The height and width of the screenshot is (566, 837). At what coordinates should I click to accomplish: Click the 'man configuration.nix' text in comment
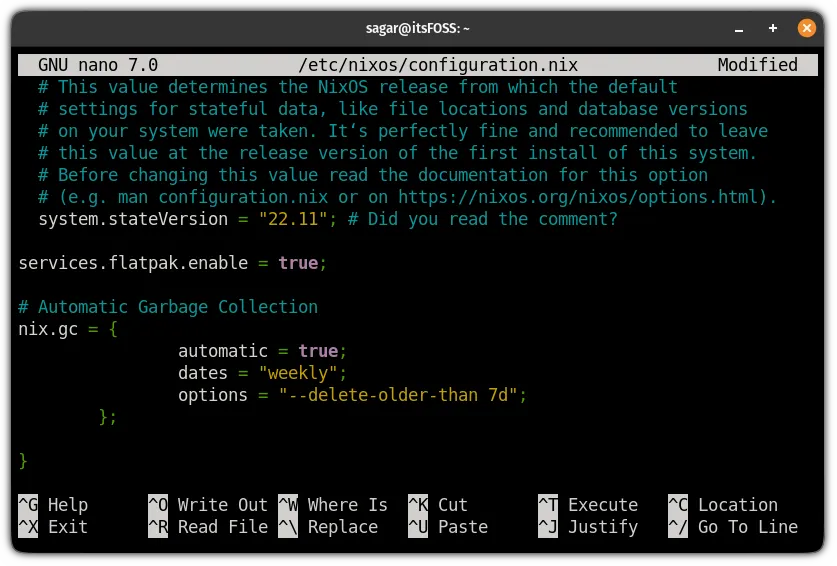click(223, 197)
